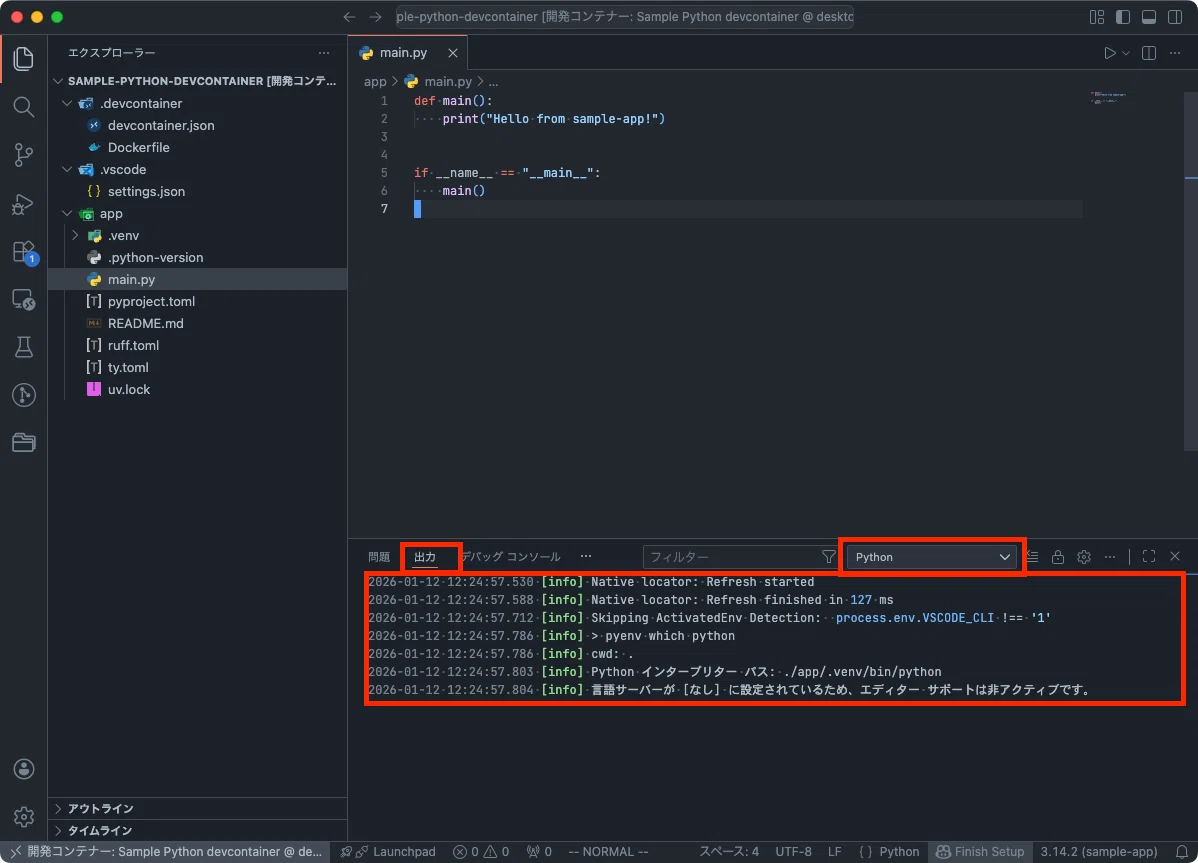Open Remote Explorer view
The image size is (1198, 863).
pos(24,299)
